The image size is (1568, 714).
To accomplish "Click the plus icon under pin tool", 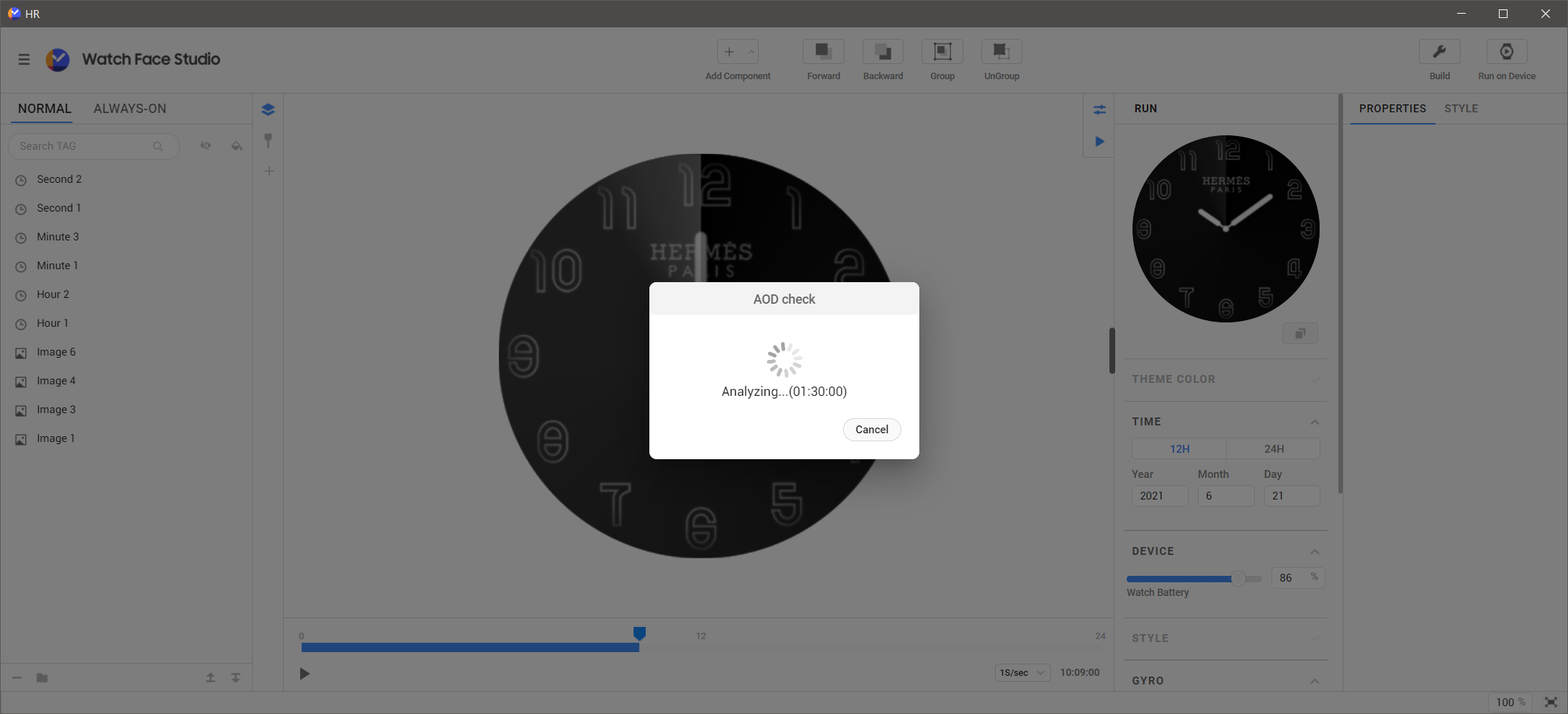I will [269, 171].
